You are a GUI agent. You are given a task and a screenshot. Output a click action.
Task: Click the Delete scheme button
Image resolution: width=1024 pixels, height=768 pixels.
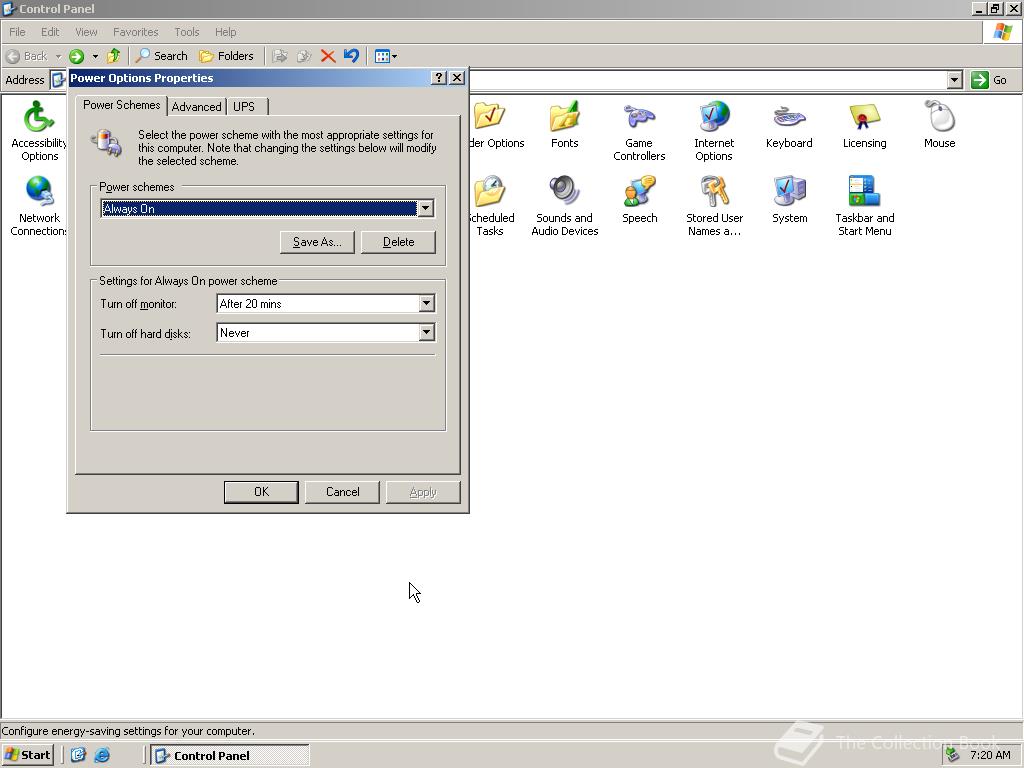pos(398,242)
